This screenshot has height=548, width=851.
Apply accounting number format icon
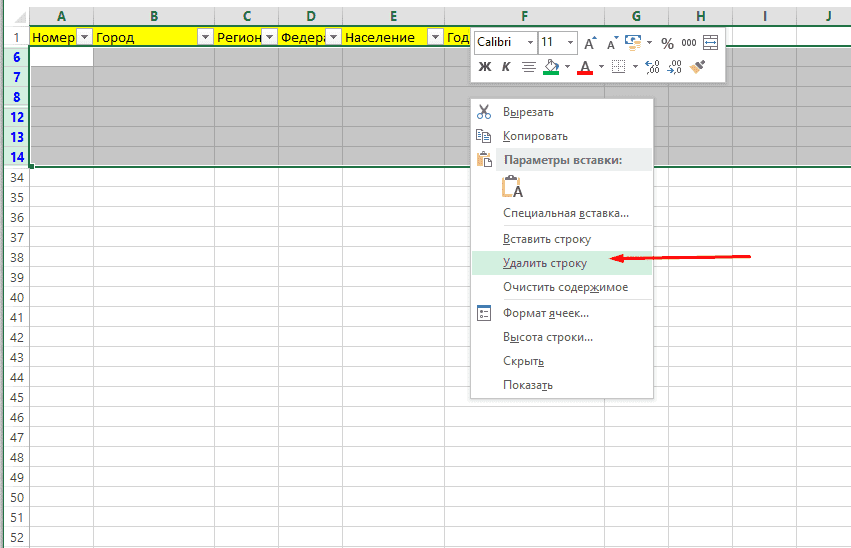[633, 42]
